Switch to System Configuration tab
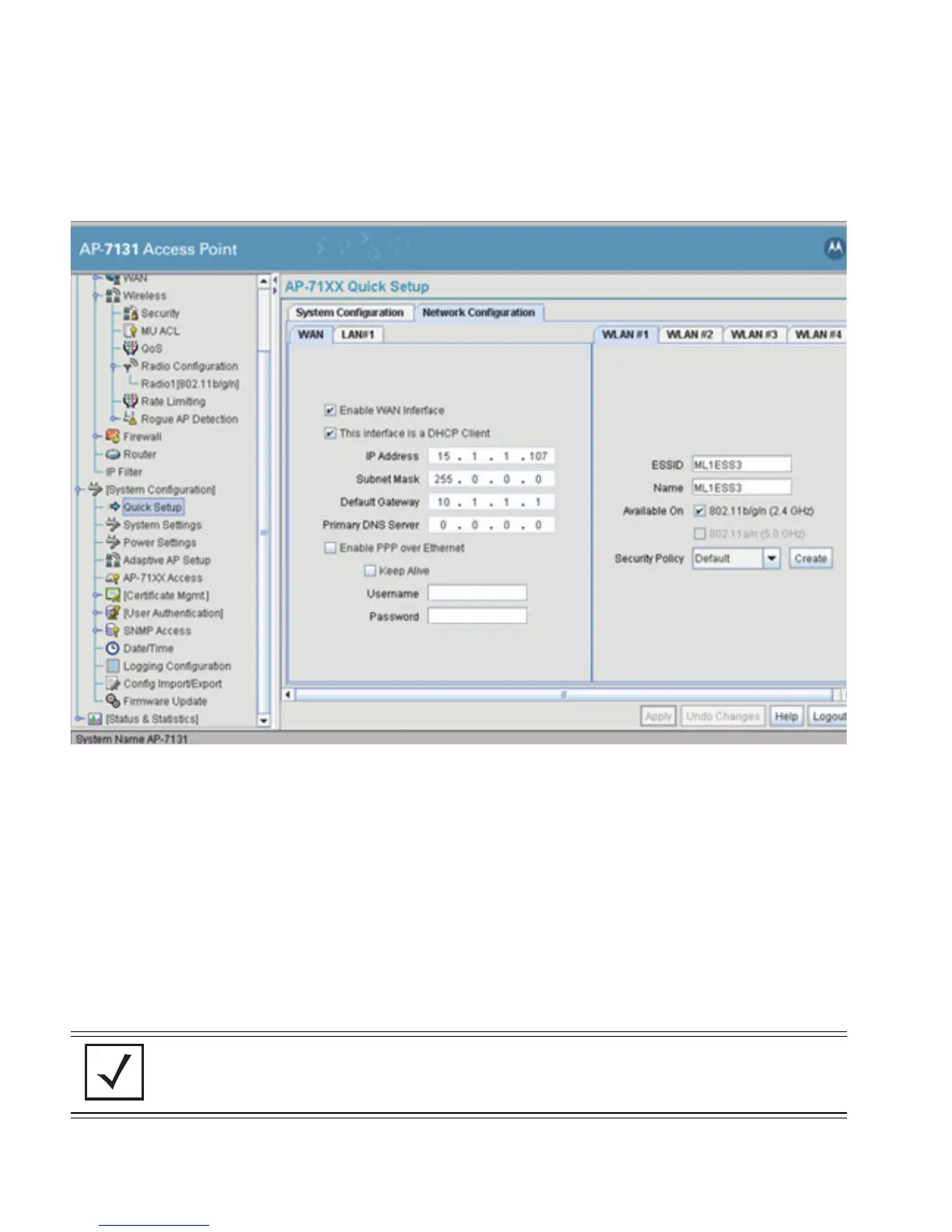 tap(350, 313)
